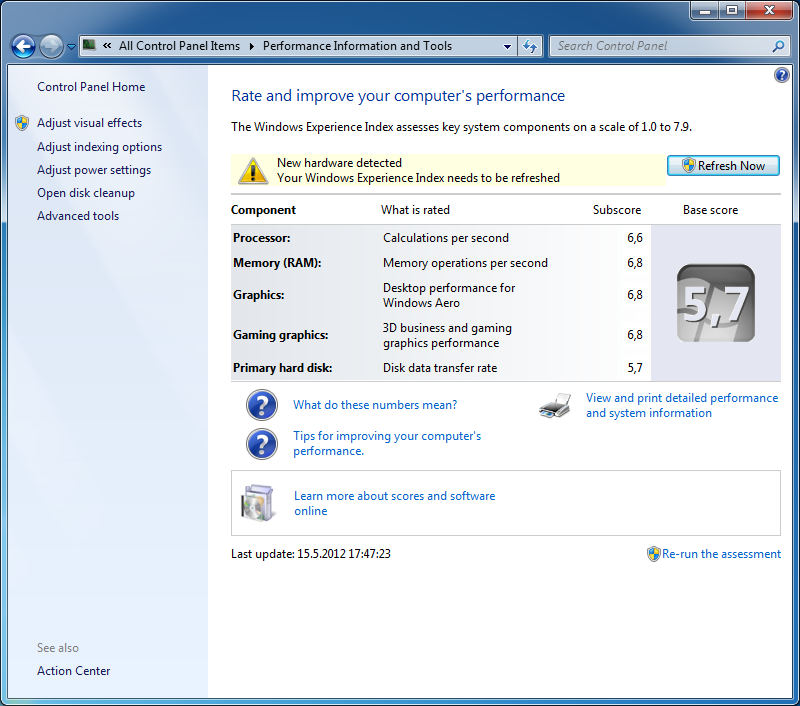Open Action Center under See also
The width and height of the screenshot is (800, 706).
point(74,671)
